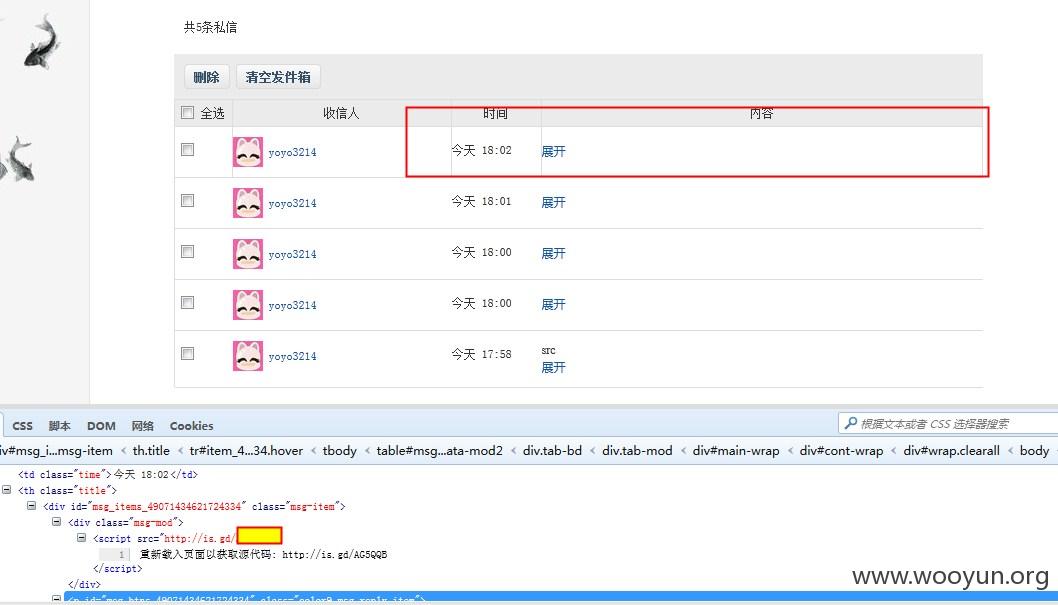1058x605 pixels.
Task: Open yoyo3214 name link in second 18:00 row
Action: point(292,306)
